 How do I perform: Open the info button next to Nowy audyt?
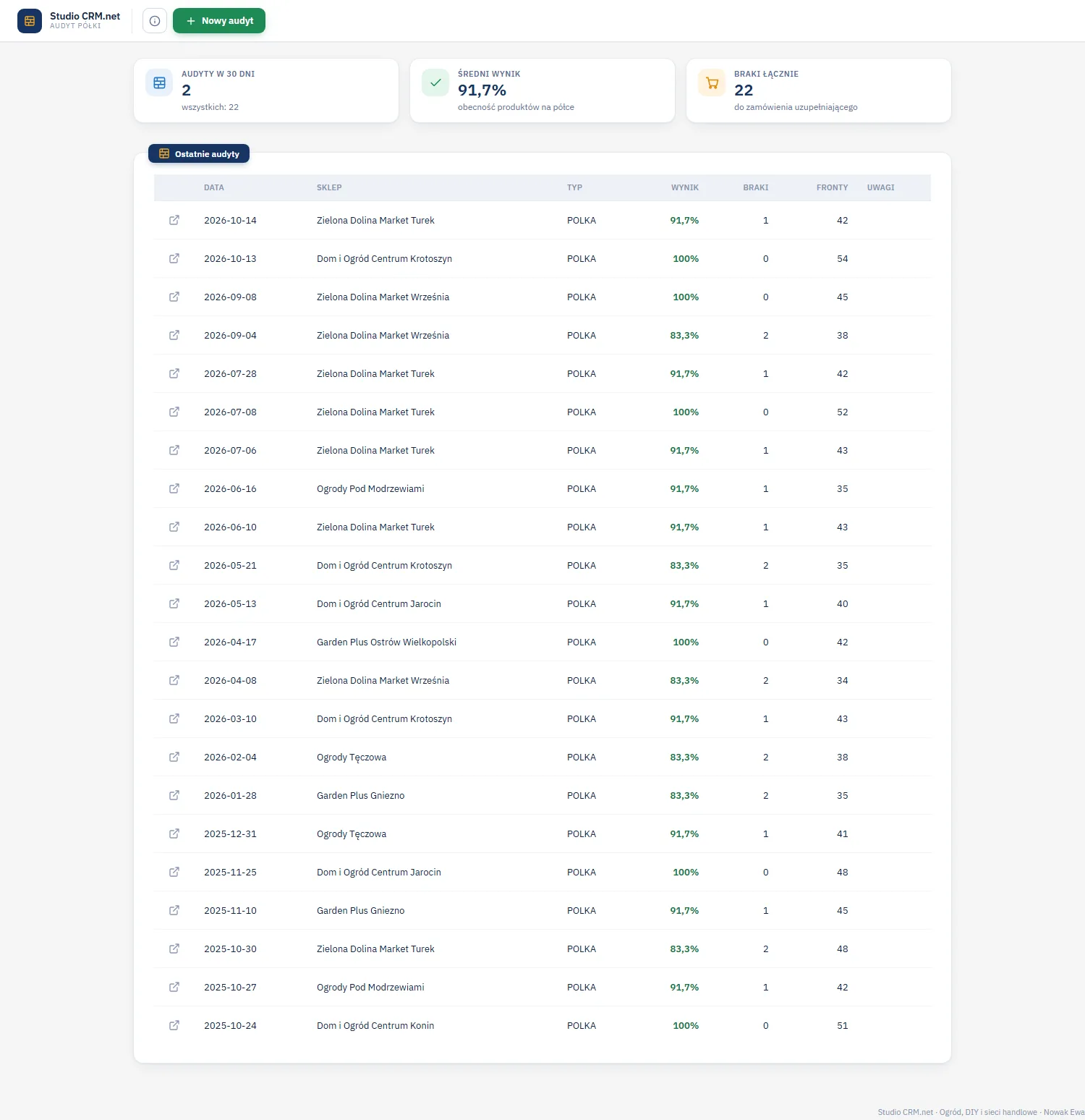coord(155,21)
